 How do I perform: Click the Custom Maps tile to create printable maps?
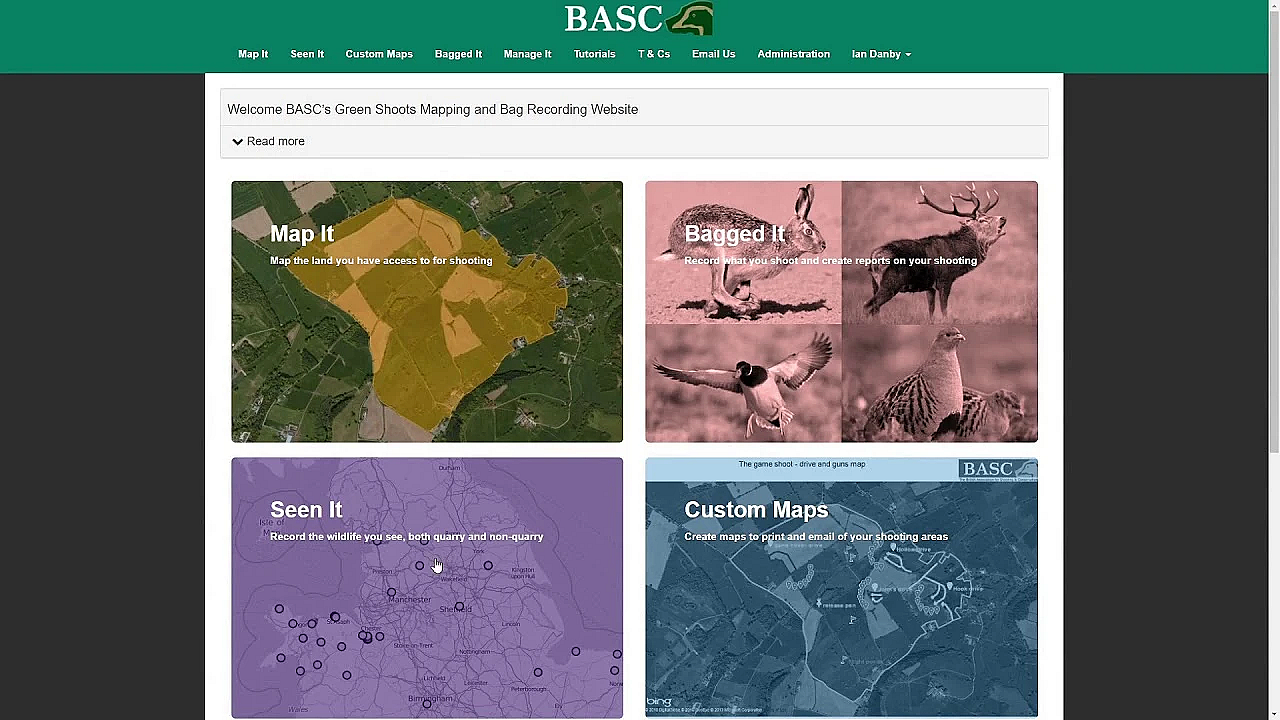pos(841,588)
